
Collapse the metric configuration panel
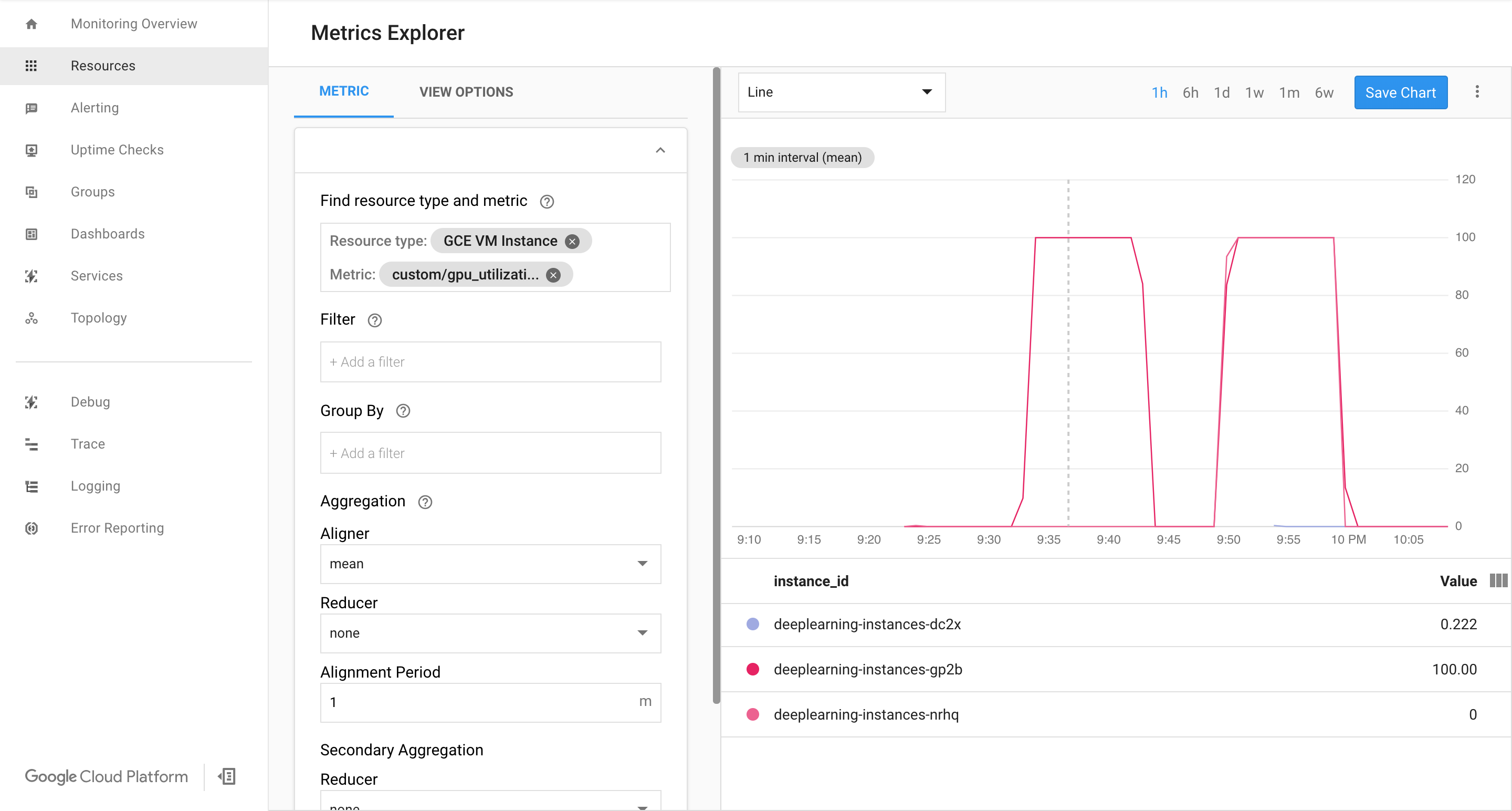660,150
